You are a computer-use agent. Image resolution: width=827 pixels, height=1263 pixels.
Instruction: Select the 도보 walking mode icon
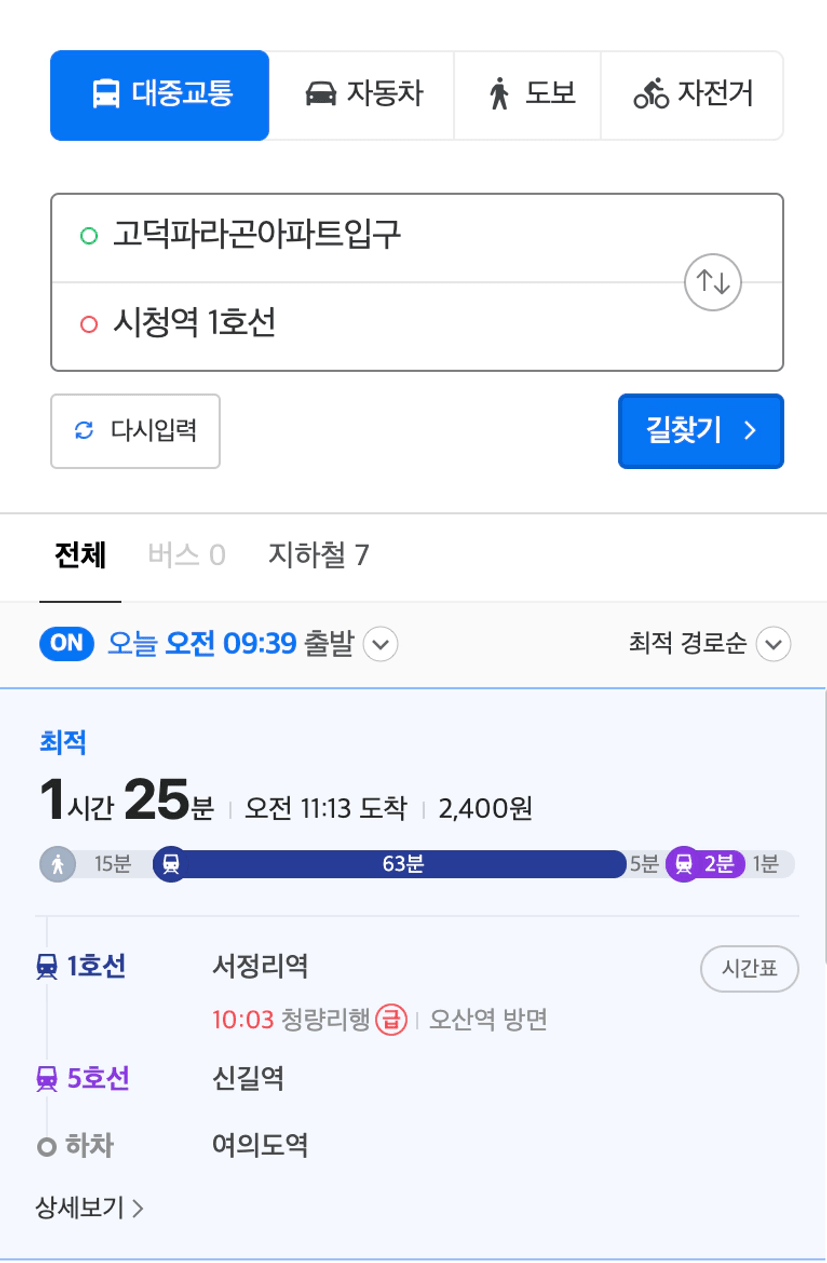(500, 95)
